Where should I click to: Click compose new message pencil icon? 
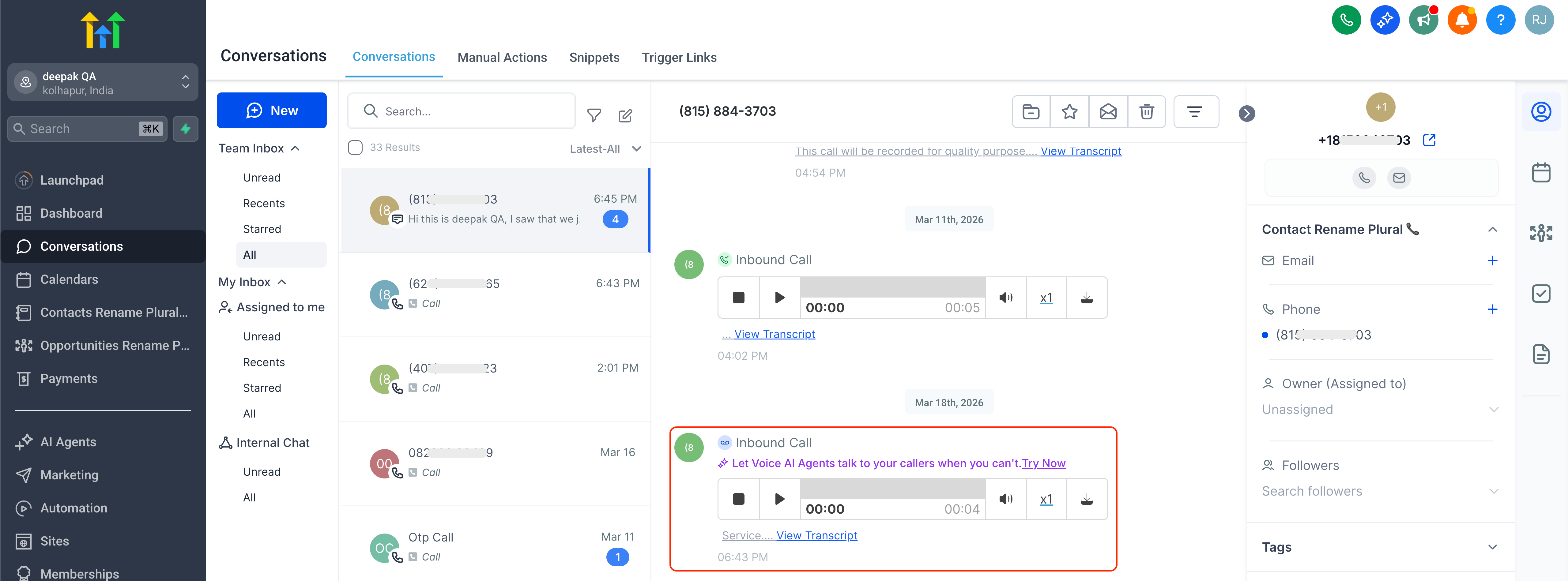625,115
